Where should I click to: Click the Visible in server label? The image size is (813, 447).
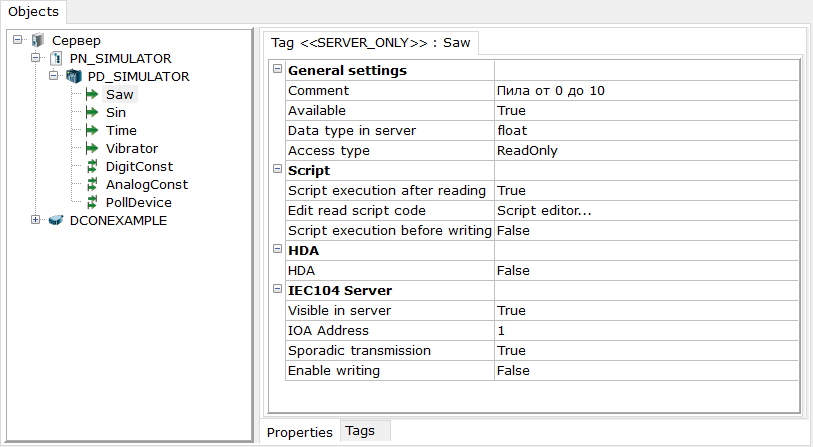point(340,311)
